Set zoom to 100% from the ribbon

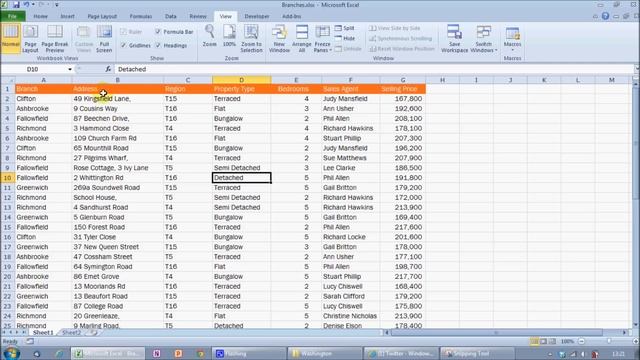[229, 36]
